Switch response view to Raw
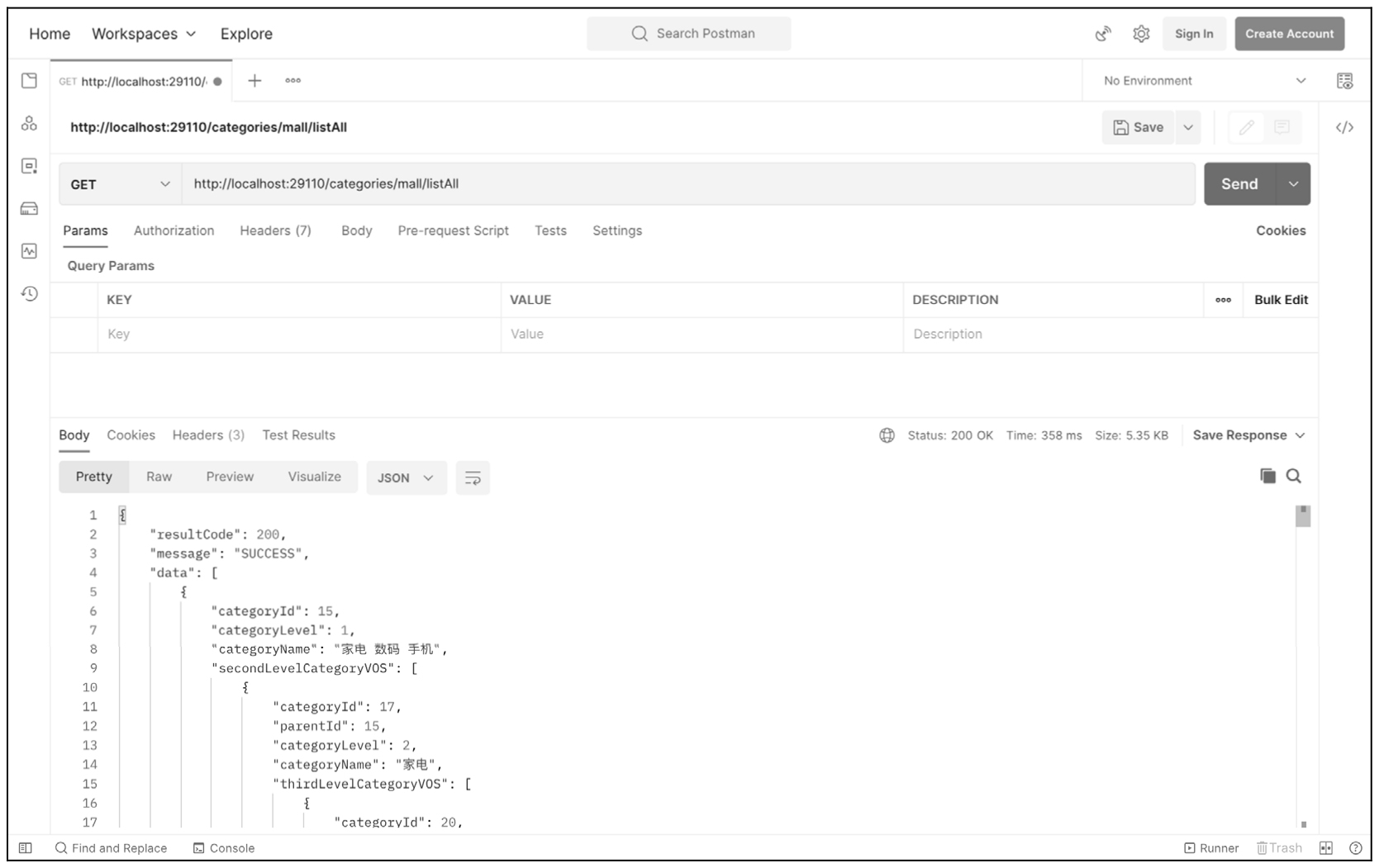 [159, 477]
